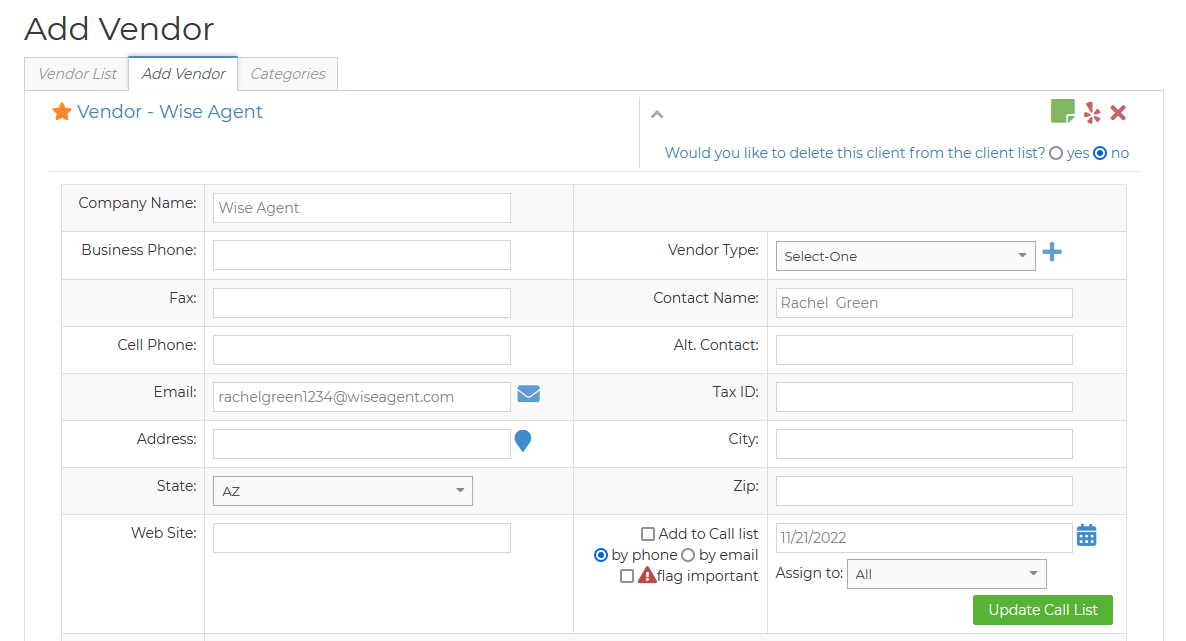Screen dimensions: 1186x641
Task: Click the red X delete icon
Action: [1118, 113]
